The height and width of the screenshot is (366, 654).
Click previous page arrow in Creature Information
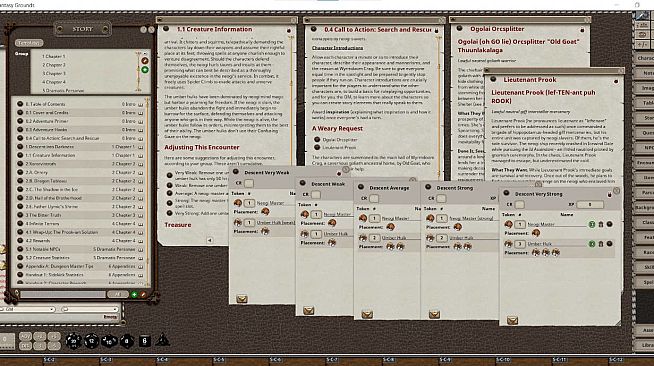pyautogui.click(x=210, y=240)
